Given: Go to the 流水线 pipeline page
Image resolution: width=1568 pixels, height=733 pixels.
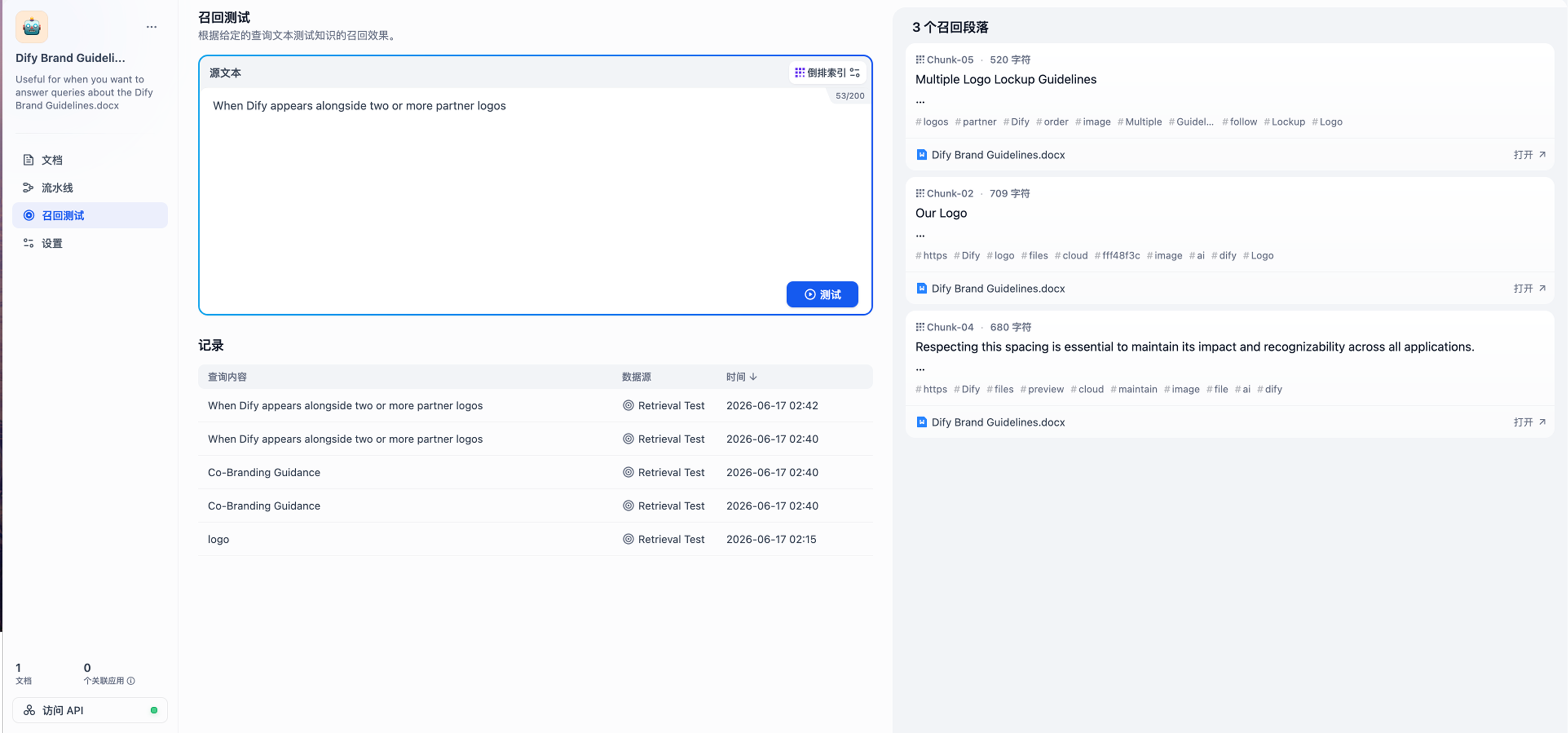Looking at the screenshot, I should 90,187.
